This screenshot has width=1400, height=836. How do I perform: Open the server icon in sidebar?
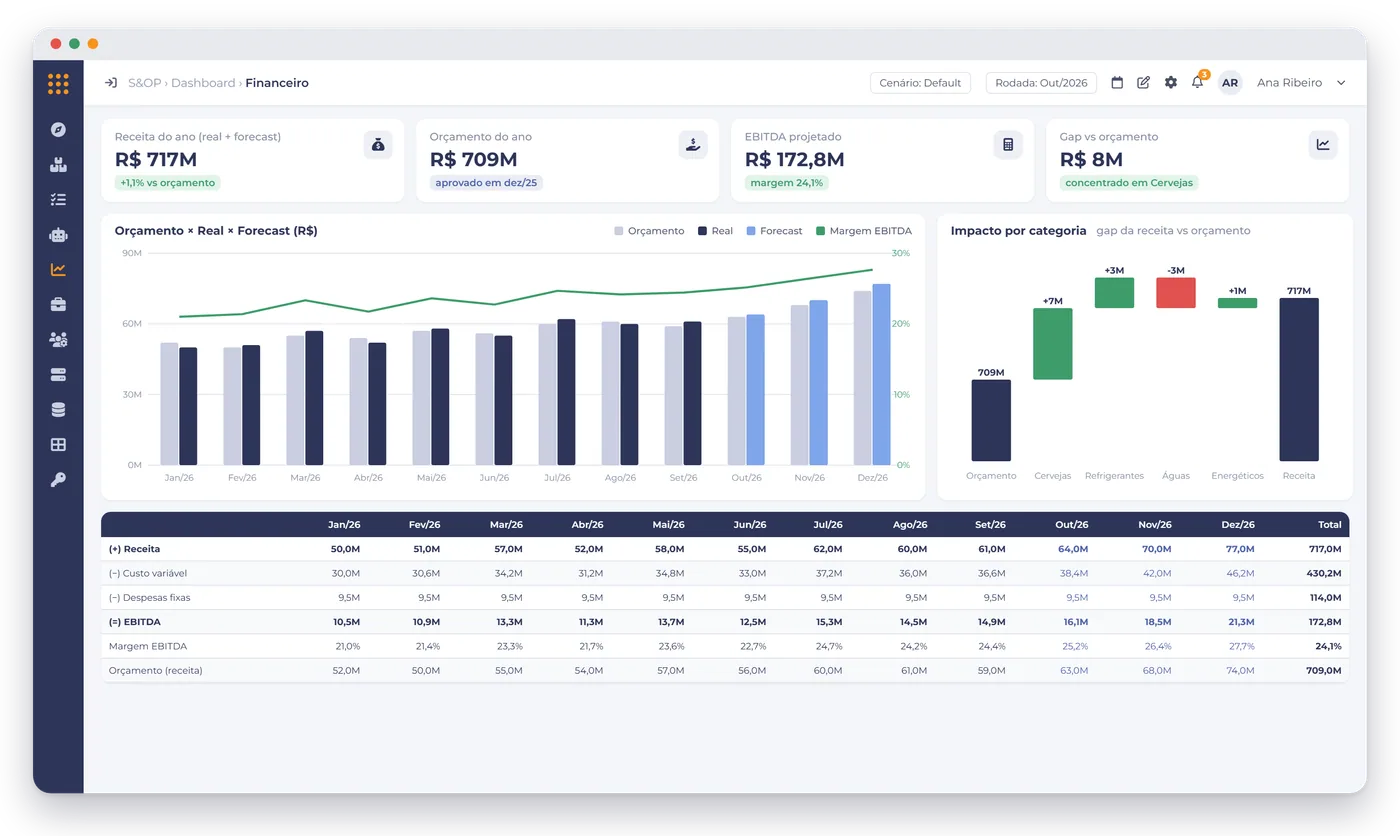[58, 374]
